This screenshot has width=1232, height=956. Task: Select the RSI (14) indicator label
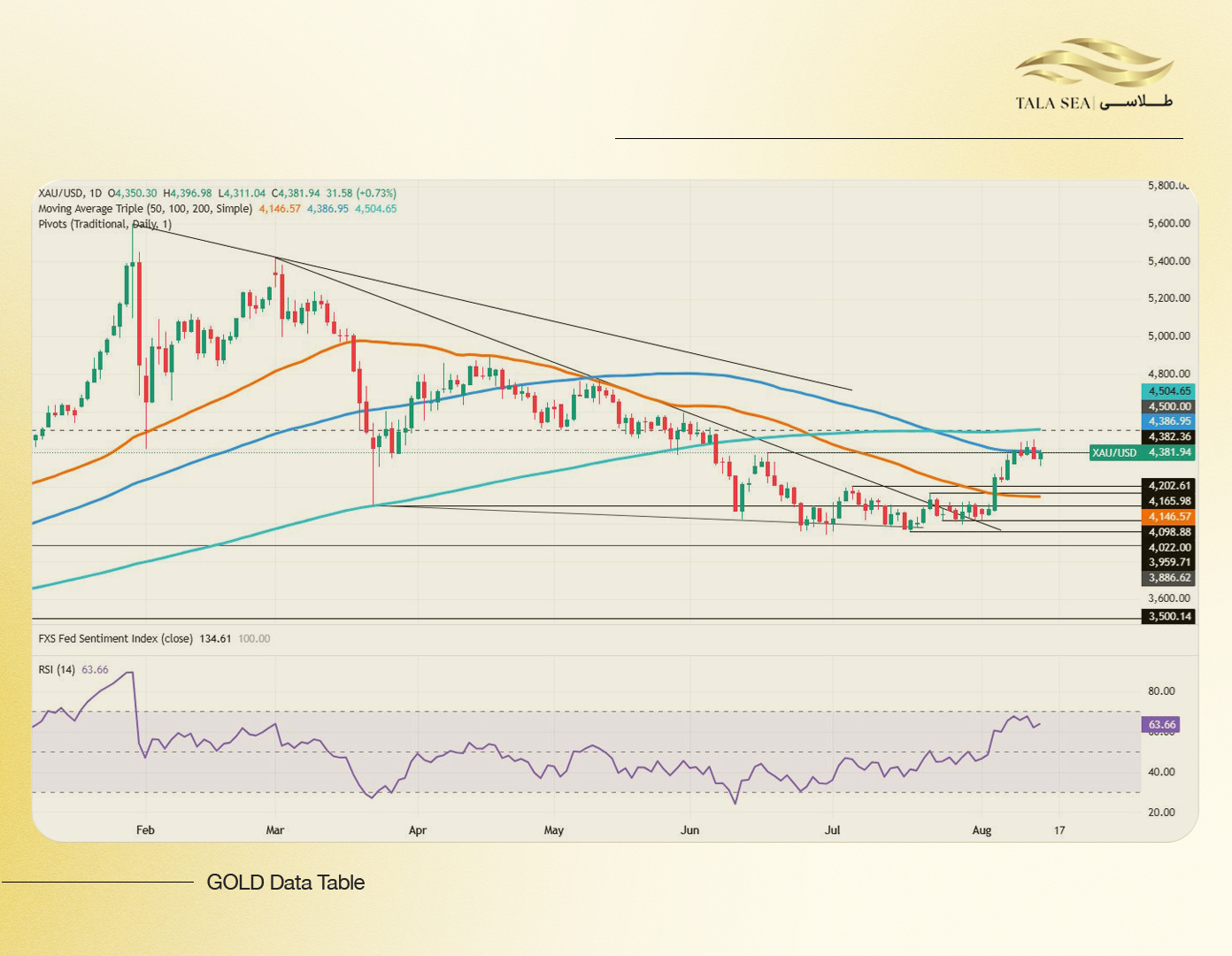coord(57,669)
